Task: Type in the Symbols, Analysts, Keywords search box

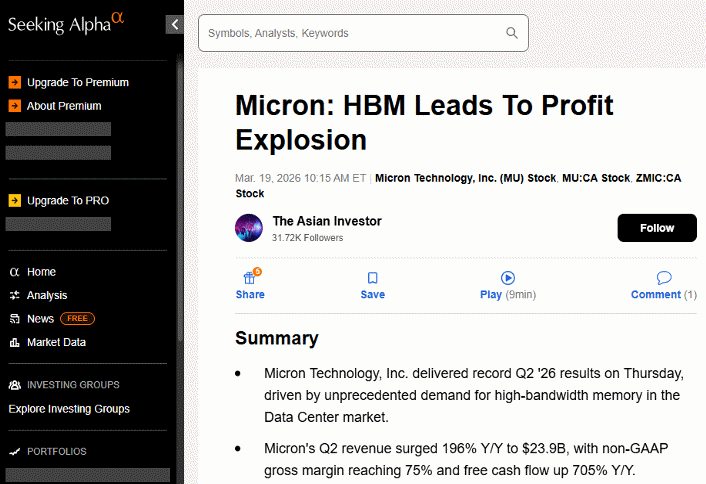Action: tap(350, 33)
